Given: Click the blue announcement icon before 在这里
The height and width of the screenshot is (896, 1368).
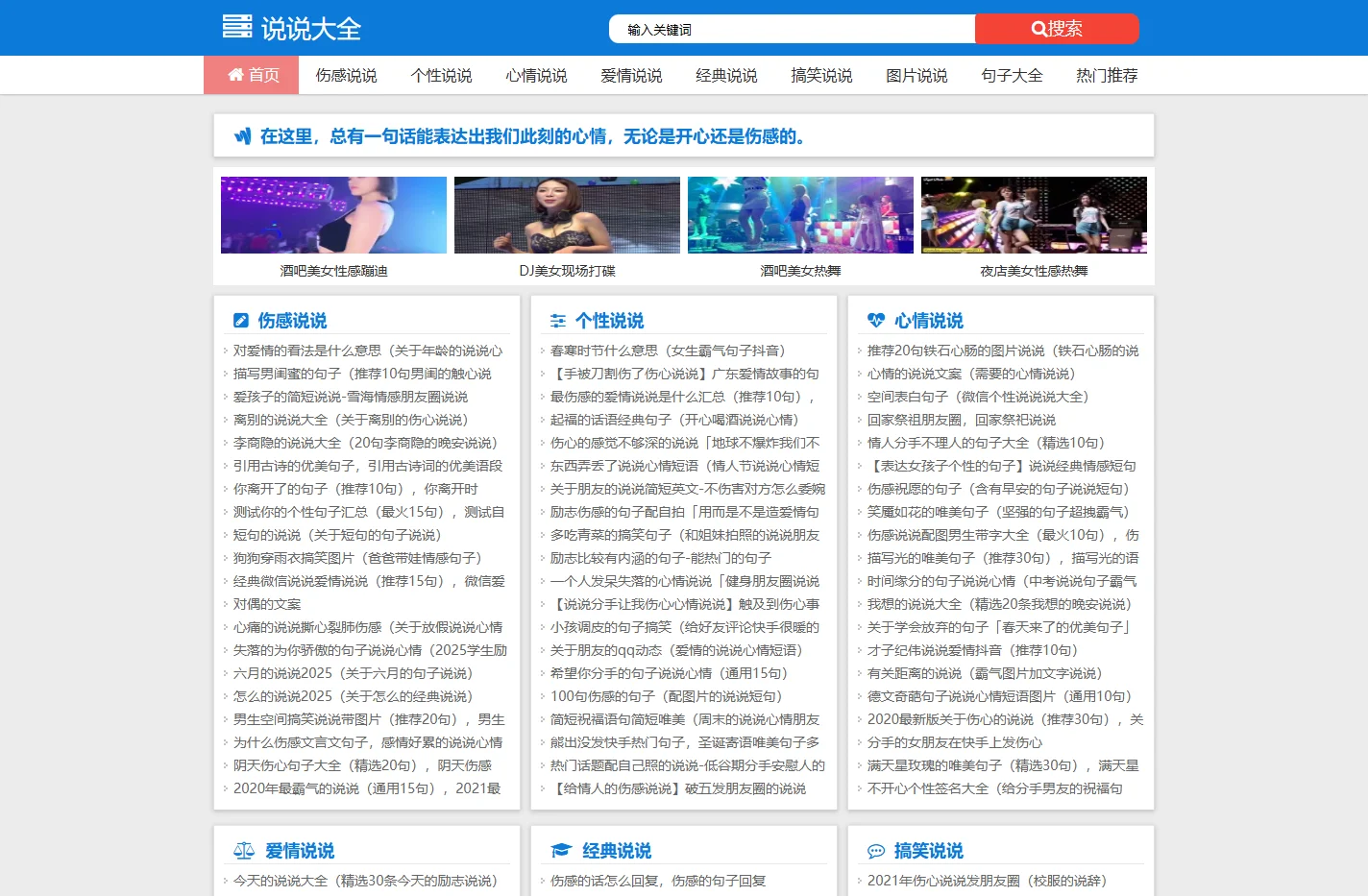Looking at the screenshot, I should tap(243, 136).
